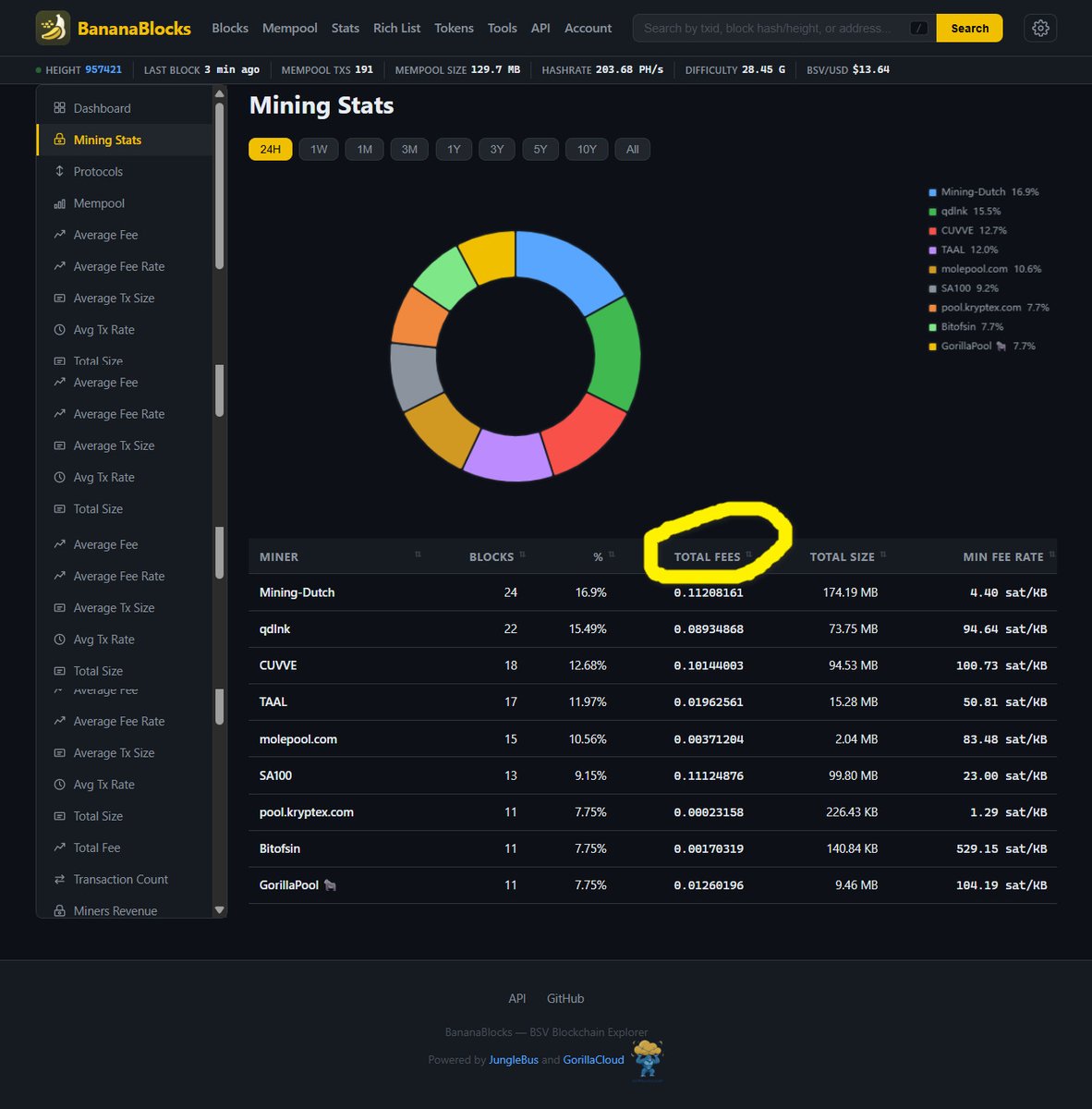This screenshot has height=1109, width=1092.
Task: Open the GitHub footer link
Action: click(x=565, y=998)
